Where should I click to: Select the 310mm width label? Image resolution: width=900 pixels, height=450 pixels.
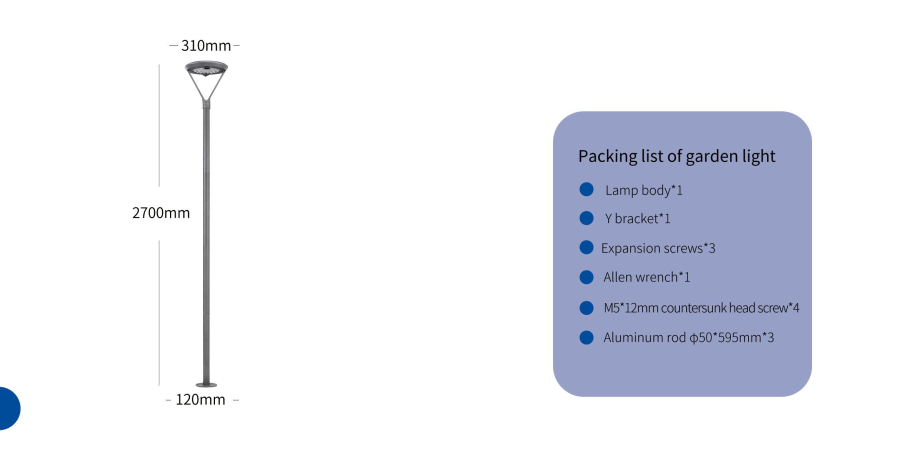click(x=206, y=45)
